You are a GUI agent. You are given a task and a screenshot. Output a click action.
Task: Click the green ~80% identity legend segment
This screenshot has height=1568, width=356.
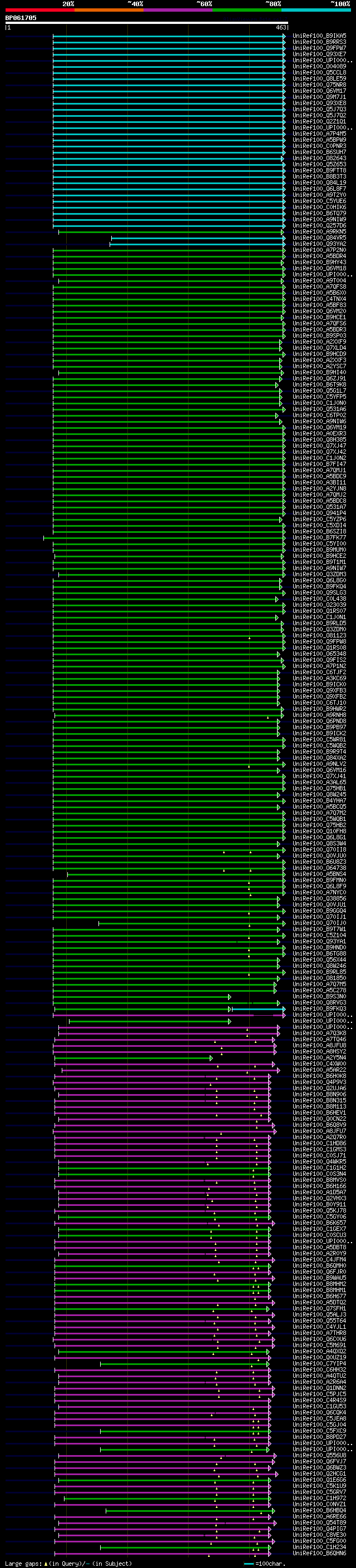247,10
